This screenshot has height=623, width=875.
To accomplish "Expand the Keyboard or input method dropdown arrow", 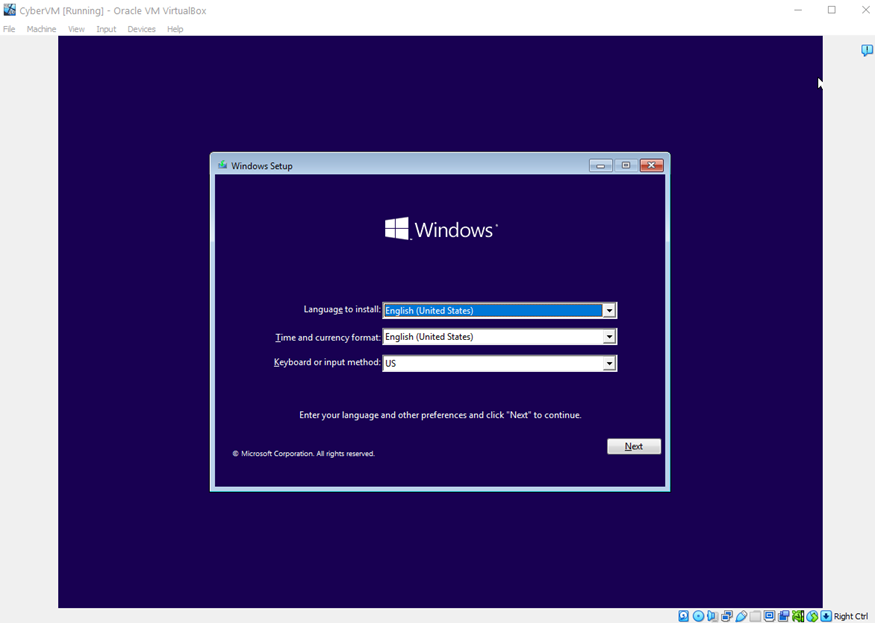I will [x=609, y=364].
